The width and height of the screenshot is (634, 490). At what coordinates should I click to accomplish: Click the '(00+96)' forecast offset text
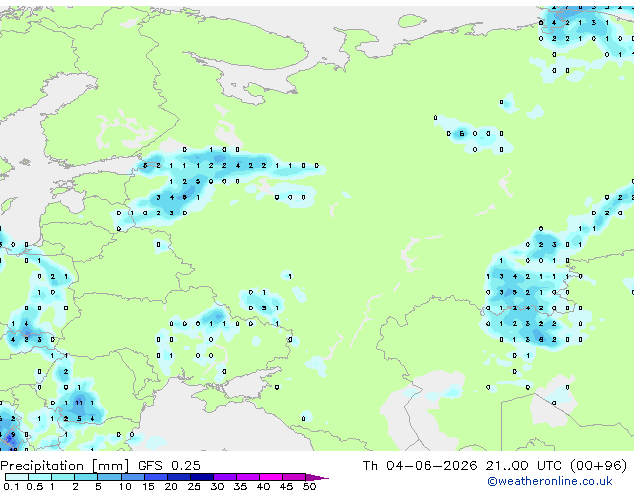pyautogui.click(x=599, y=466)
